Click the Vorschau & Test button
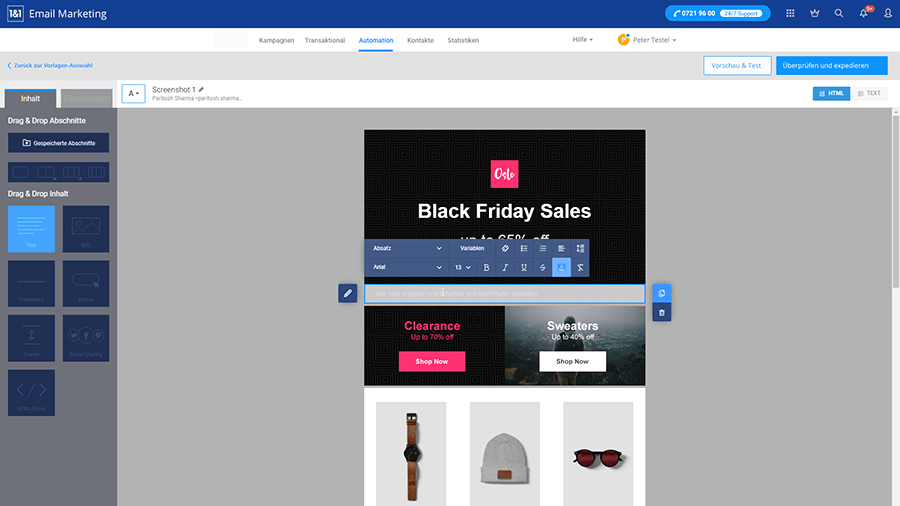This screenshot has height=506, width=900. click(737, 65)
